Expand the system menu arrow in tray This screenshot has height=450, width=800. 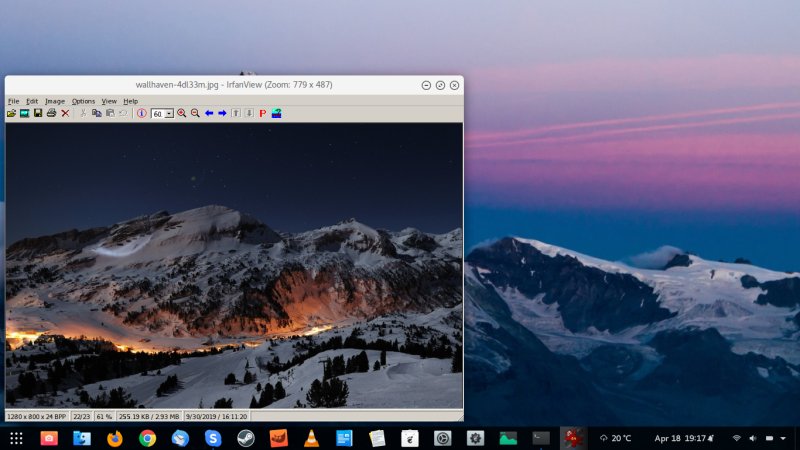point(783,438)
